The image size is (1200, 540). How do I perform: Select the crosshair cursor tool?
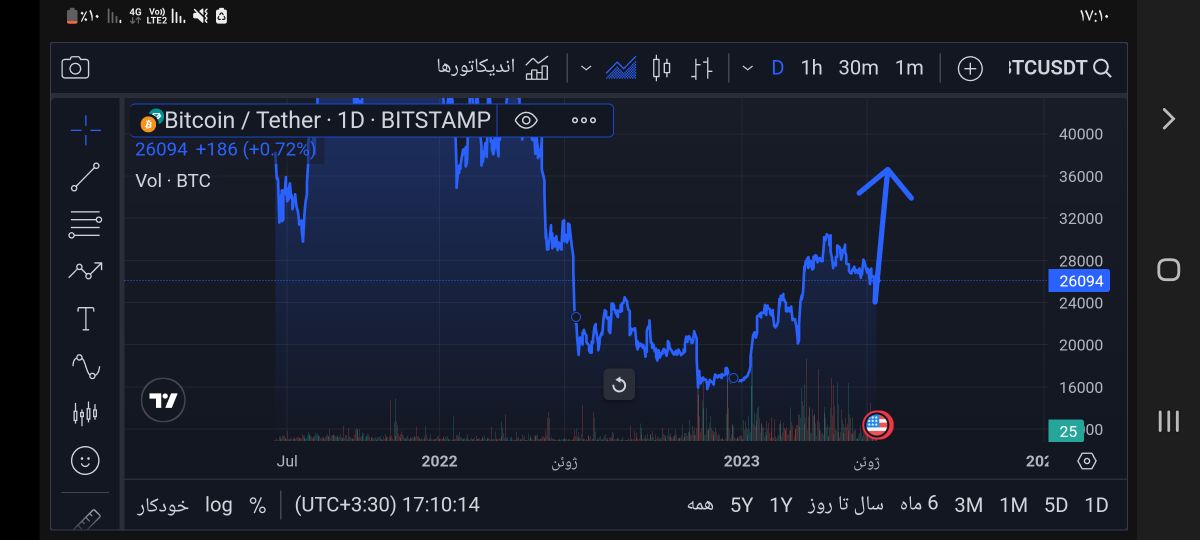(85, 129)
